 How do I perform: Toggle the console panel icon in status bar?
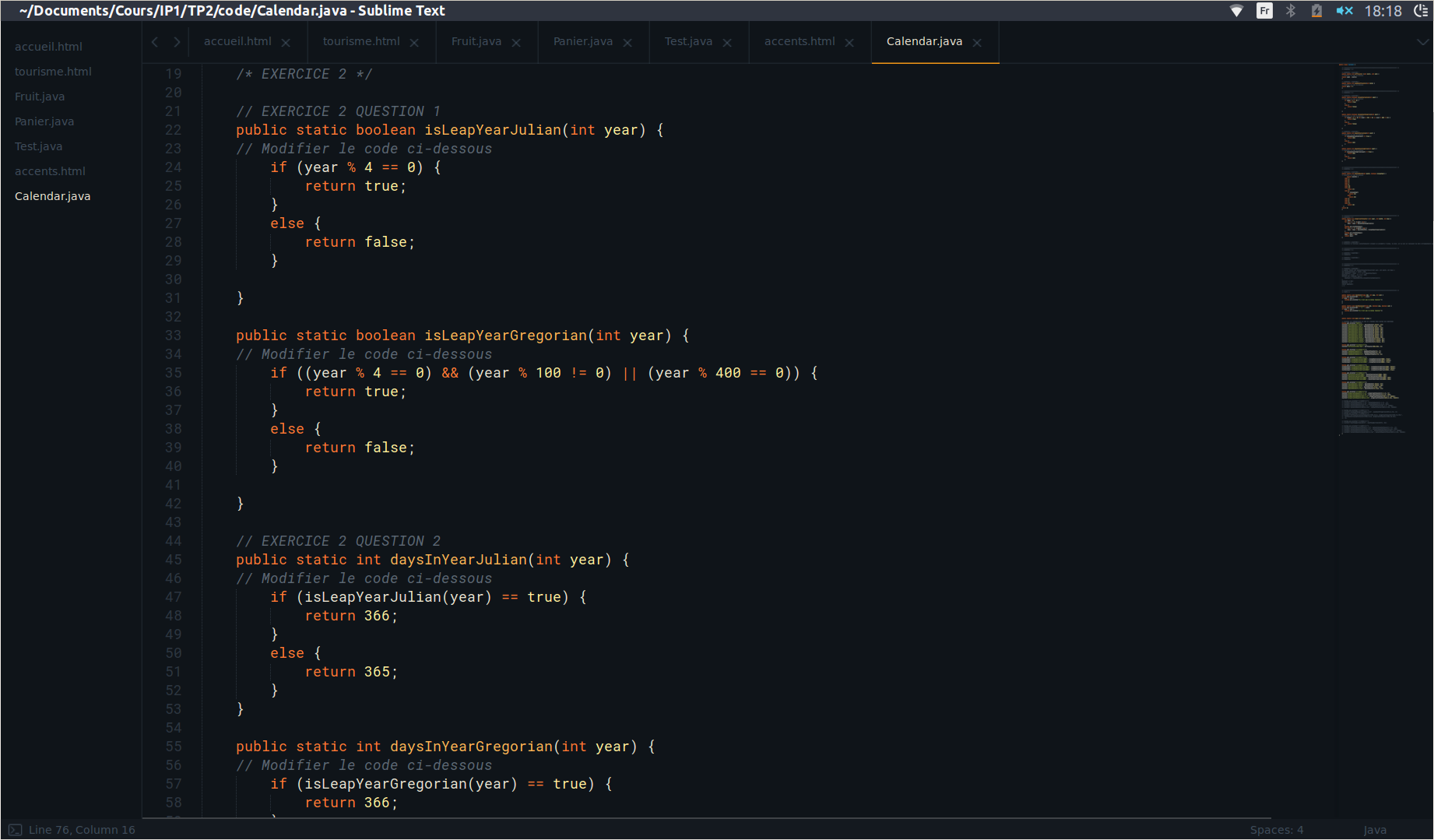[15, 830]
